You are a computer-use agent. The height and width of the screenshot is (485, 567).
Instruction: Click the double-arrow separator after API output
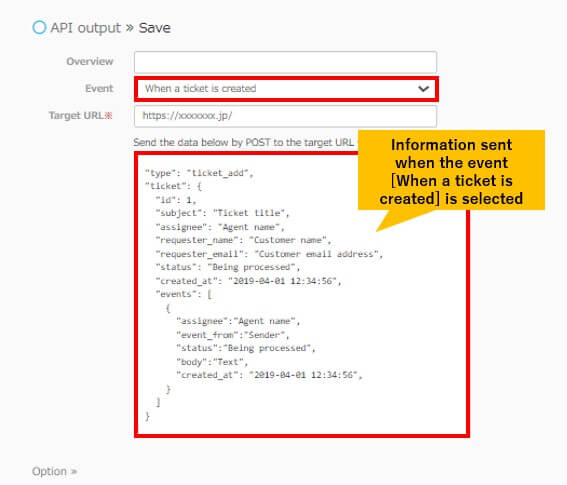click(x=129, y=28)
